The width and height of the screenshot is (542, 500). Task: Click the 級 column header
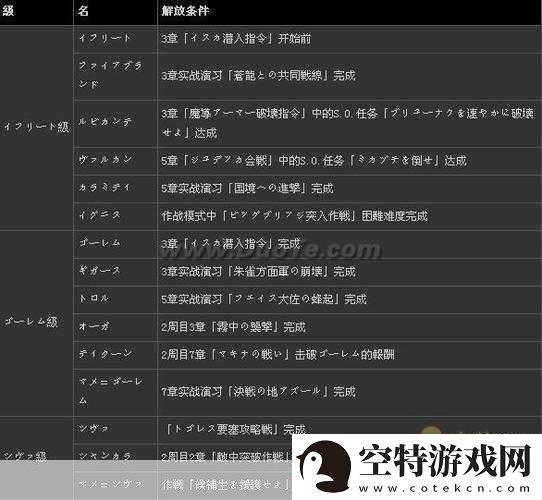coord(8,11)
